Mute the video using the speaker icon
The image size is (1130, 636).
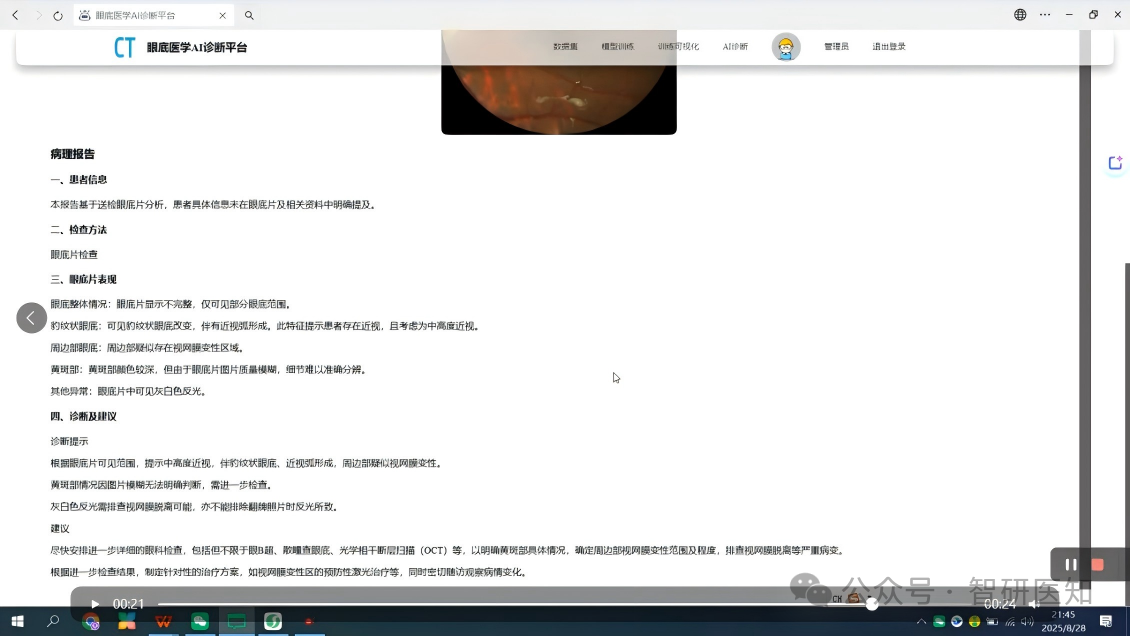(1032, 604)
